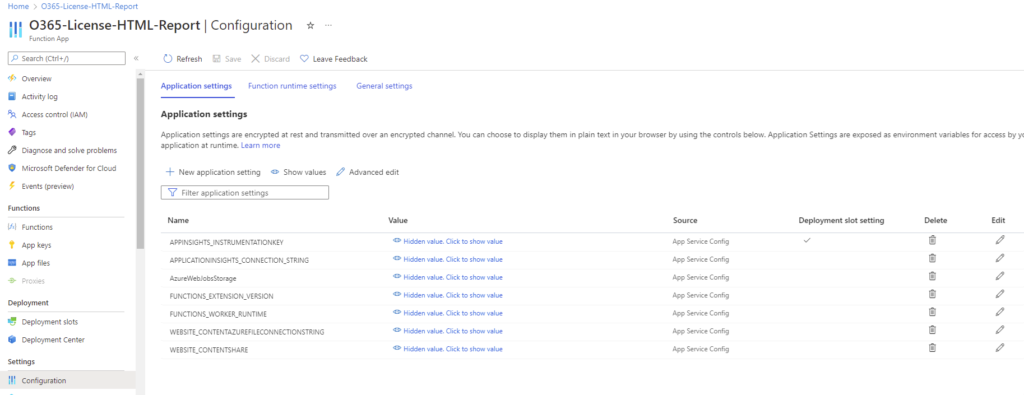Image resolution: width=1024 pixels, height=395 pixels.
Task: Edit the WEBSITE_CONTENTSHARE setting
Action: pyautogui.click(x=999, y=348)
